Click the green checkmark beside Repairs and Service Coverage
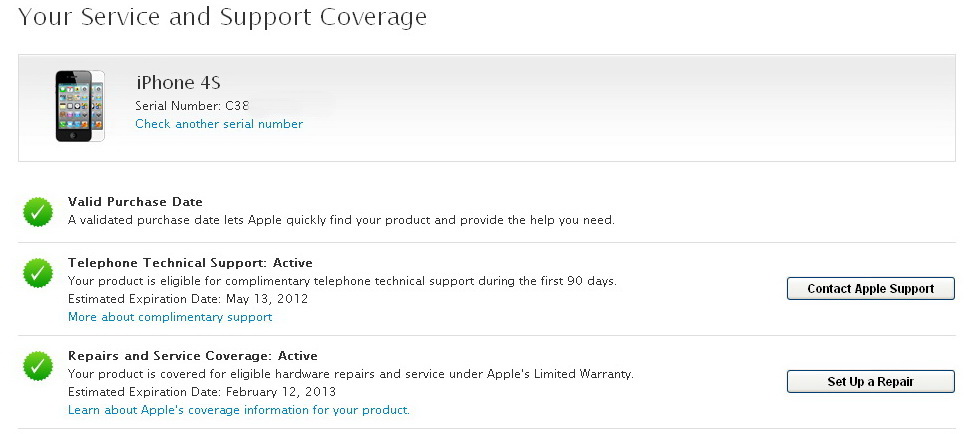This screenshot has width=972, height=434. (38, 366)
